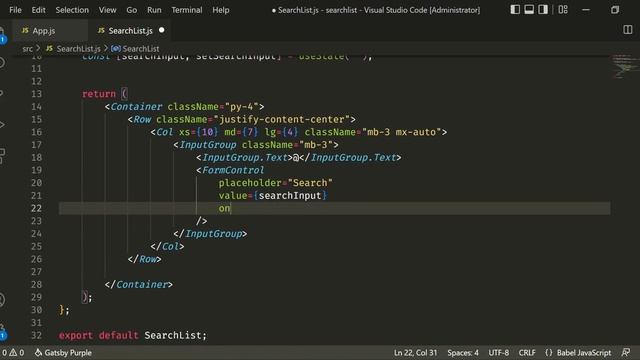Image resolution: width=640 pixels, height=360 pixels.
Task: Toggle the secondary side bar layout icon
Action: (543, 10)
